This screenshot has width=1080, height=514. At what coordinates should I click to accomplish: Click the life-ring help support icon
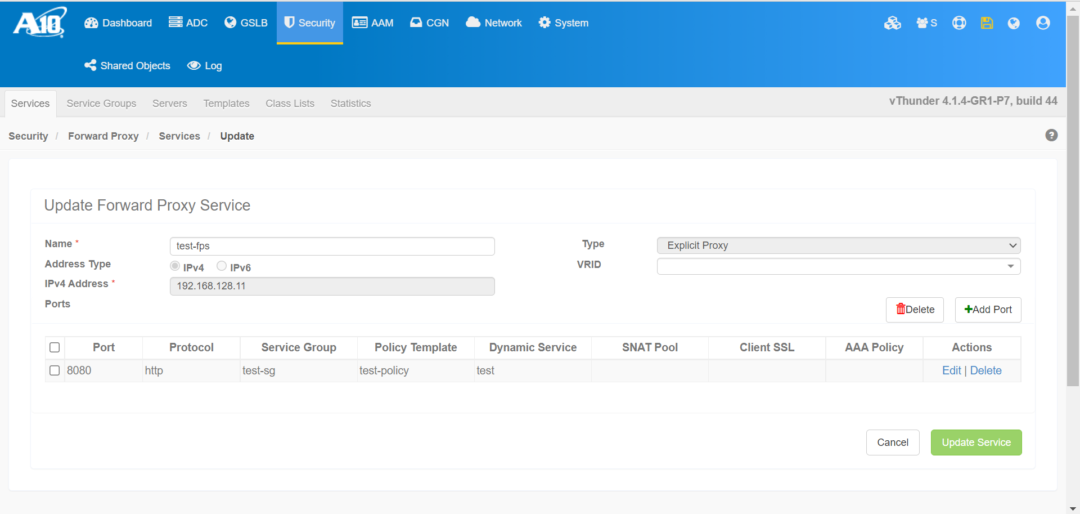click(x=959, y=23)
